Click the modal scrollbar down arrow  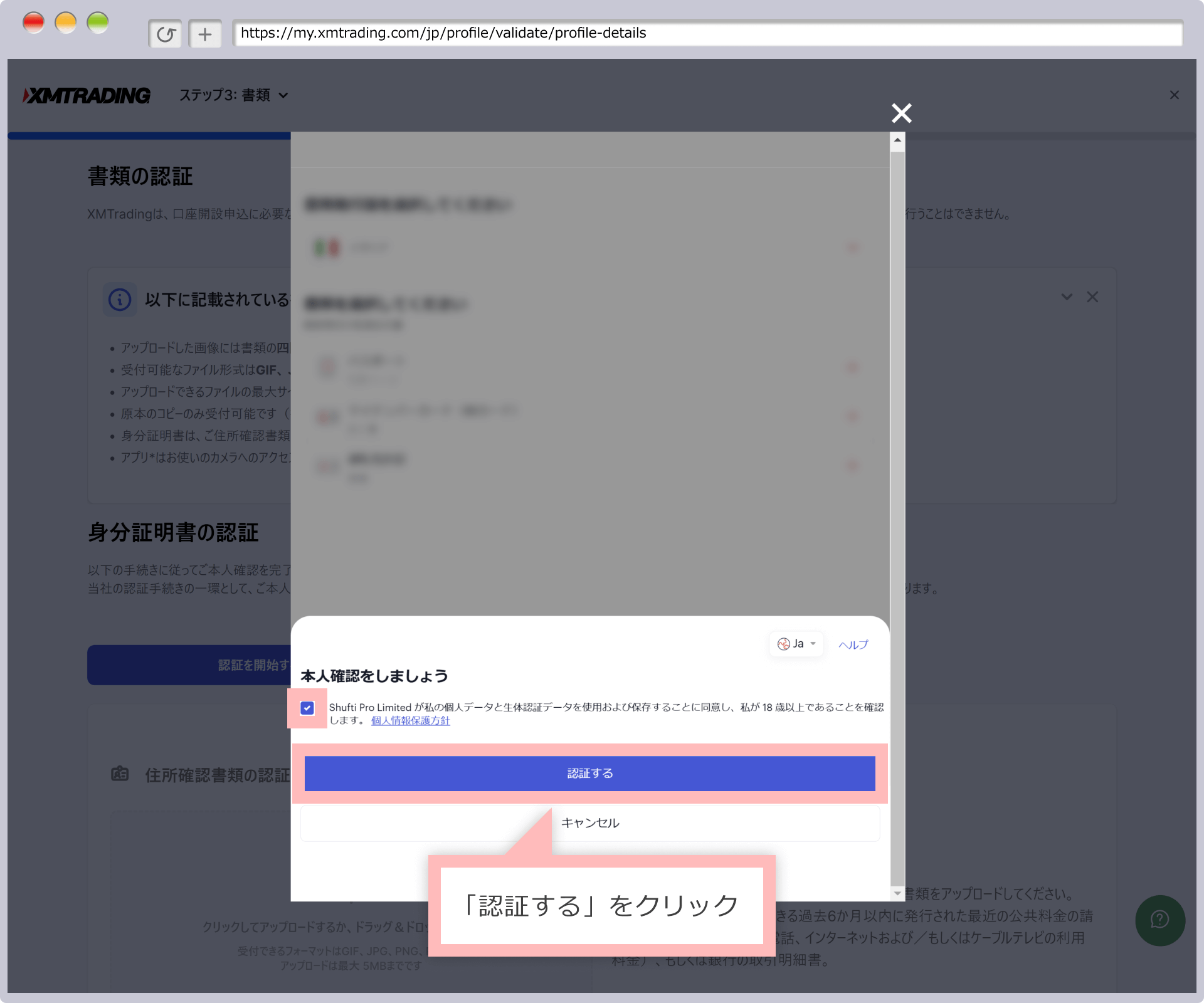coord(897,893)
